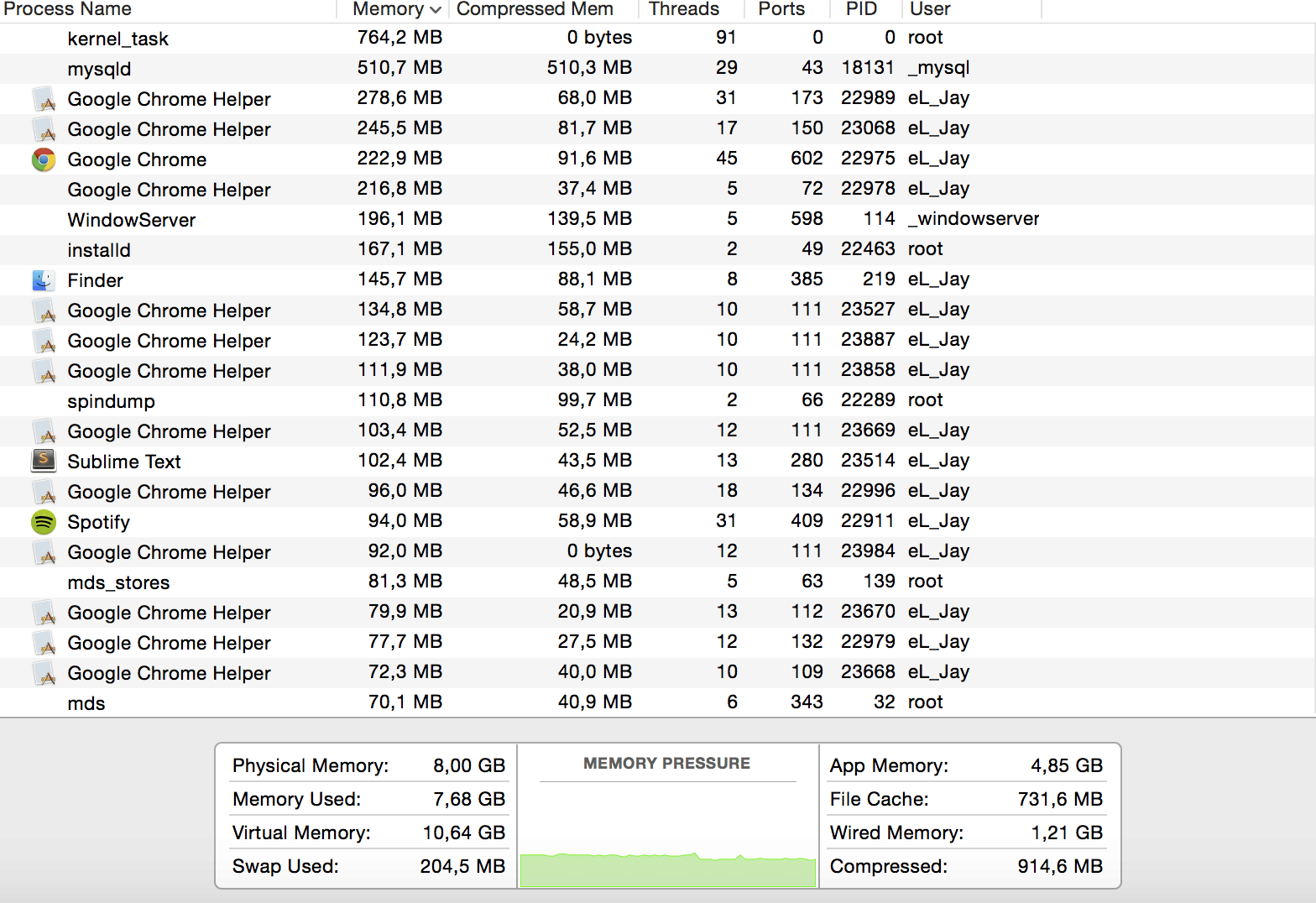The height and width of the screenshot is (903, 1316).
Task: Select the kernel_task process row
Action: pyautogui.click(x=118, y=39)
